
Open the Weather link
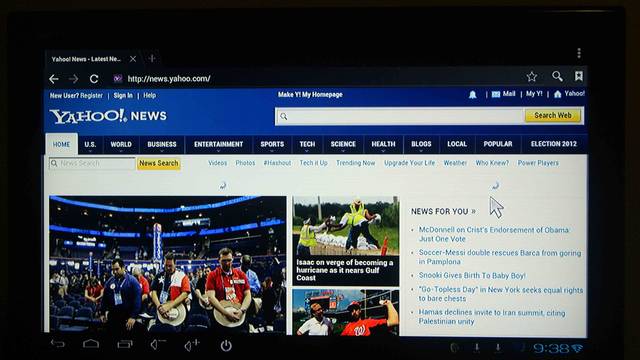click(455, 163)
